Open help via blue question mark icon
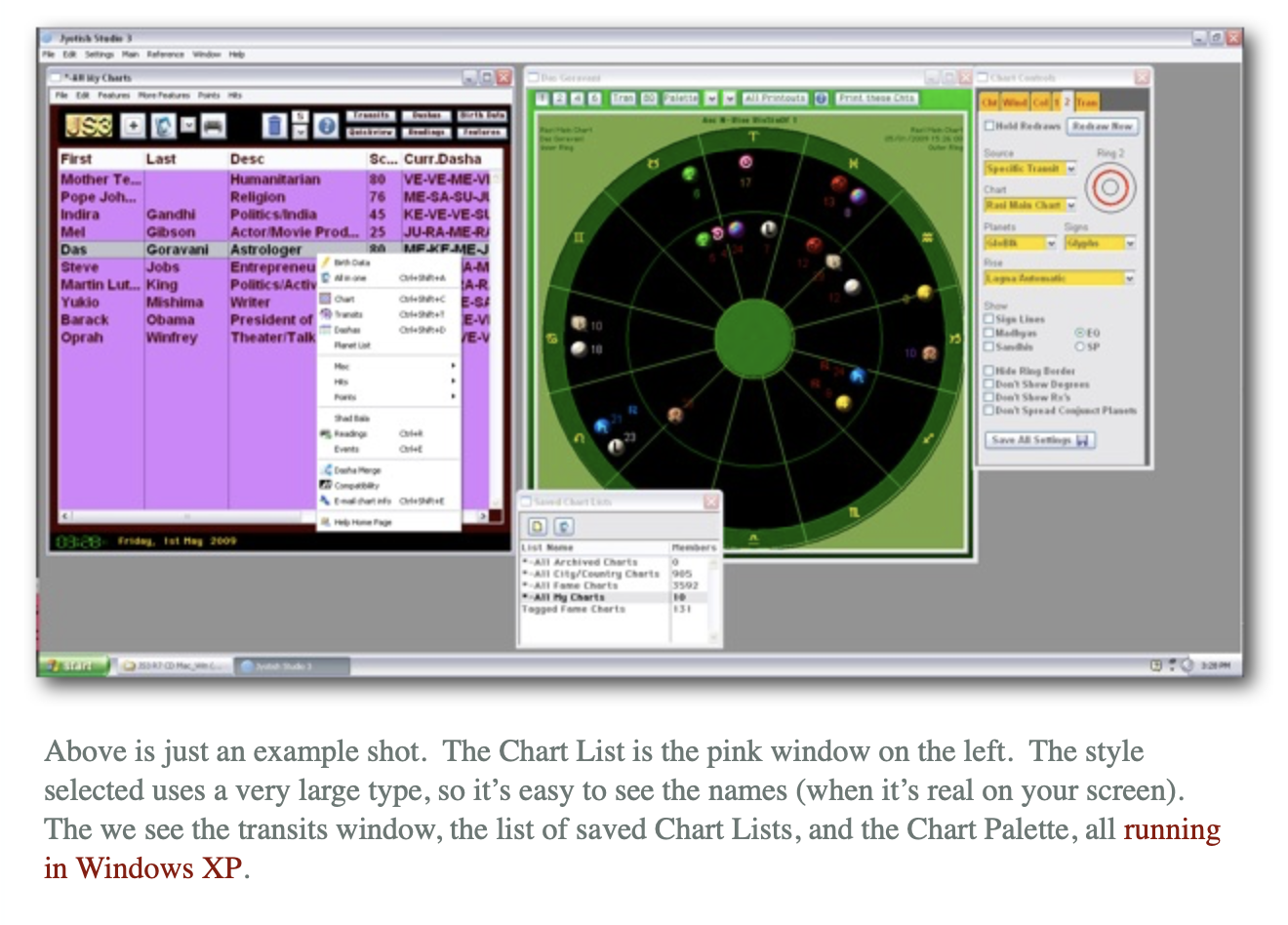The width and height of the screenshot is (1288, 925). coord(326,126)
